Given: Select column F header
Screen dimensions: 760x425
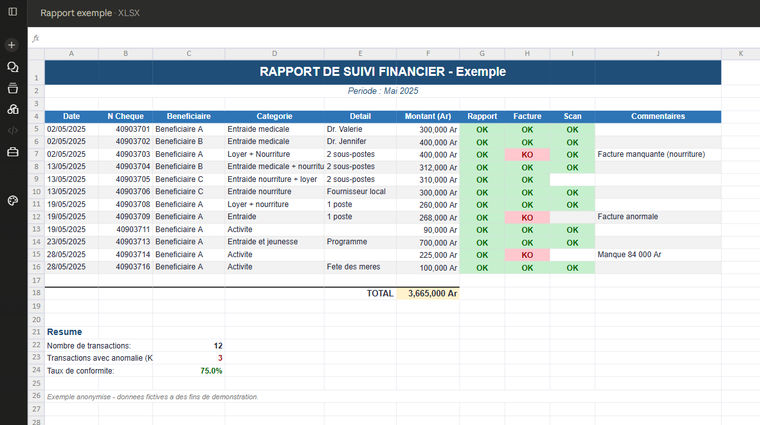Looking at the screenshot, I should [x=428, y=54].
